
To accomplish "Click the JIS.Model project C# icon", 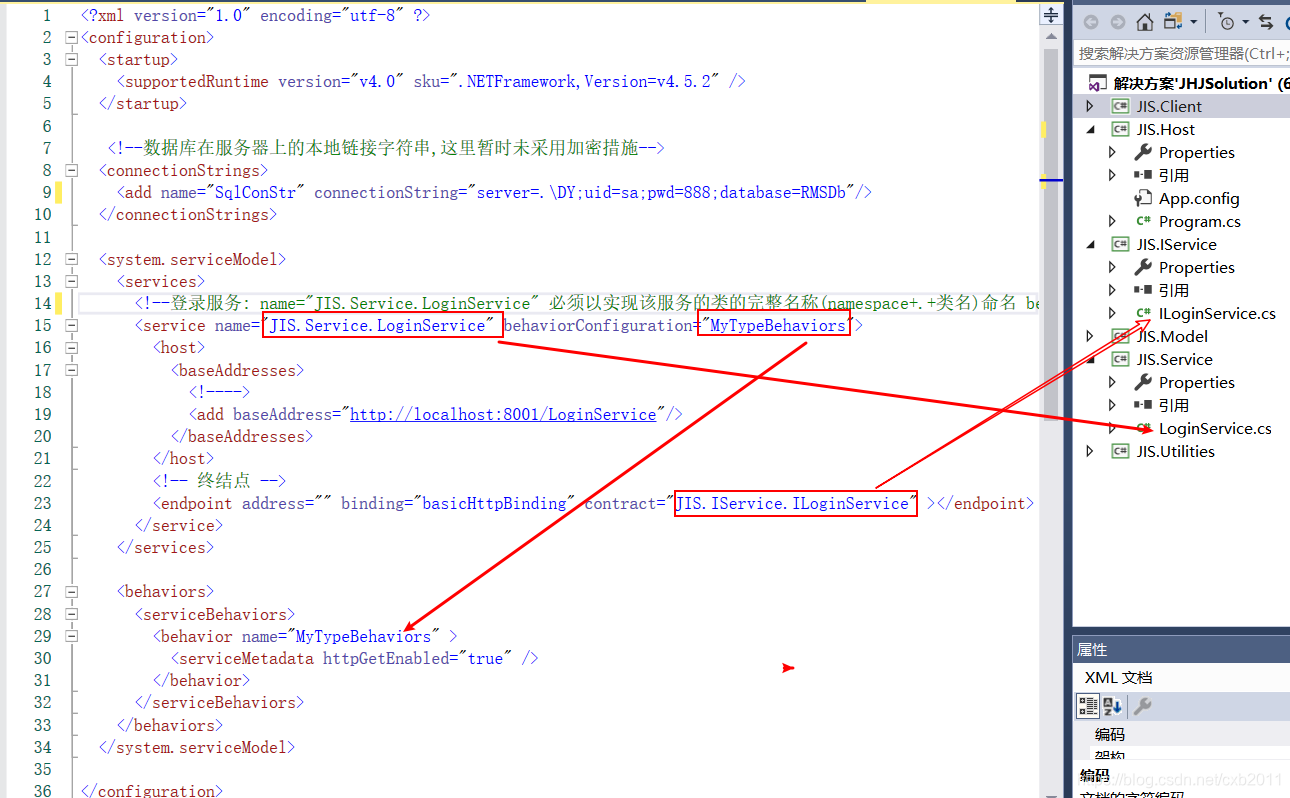I will [x=1120, y=336].
